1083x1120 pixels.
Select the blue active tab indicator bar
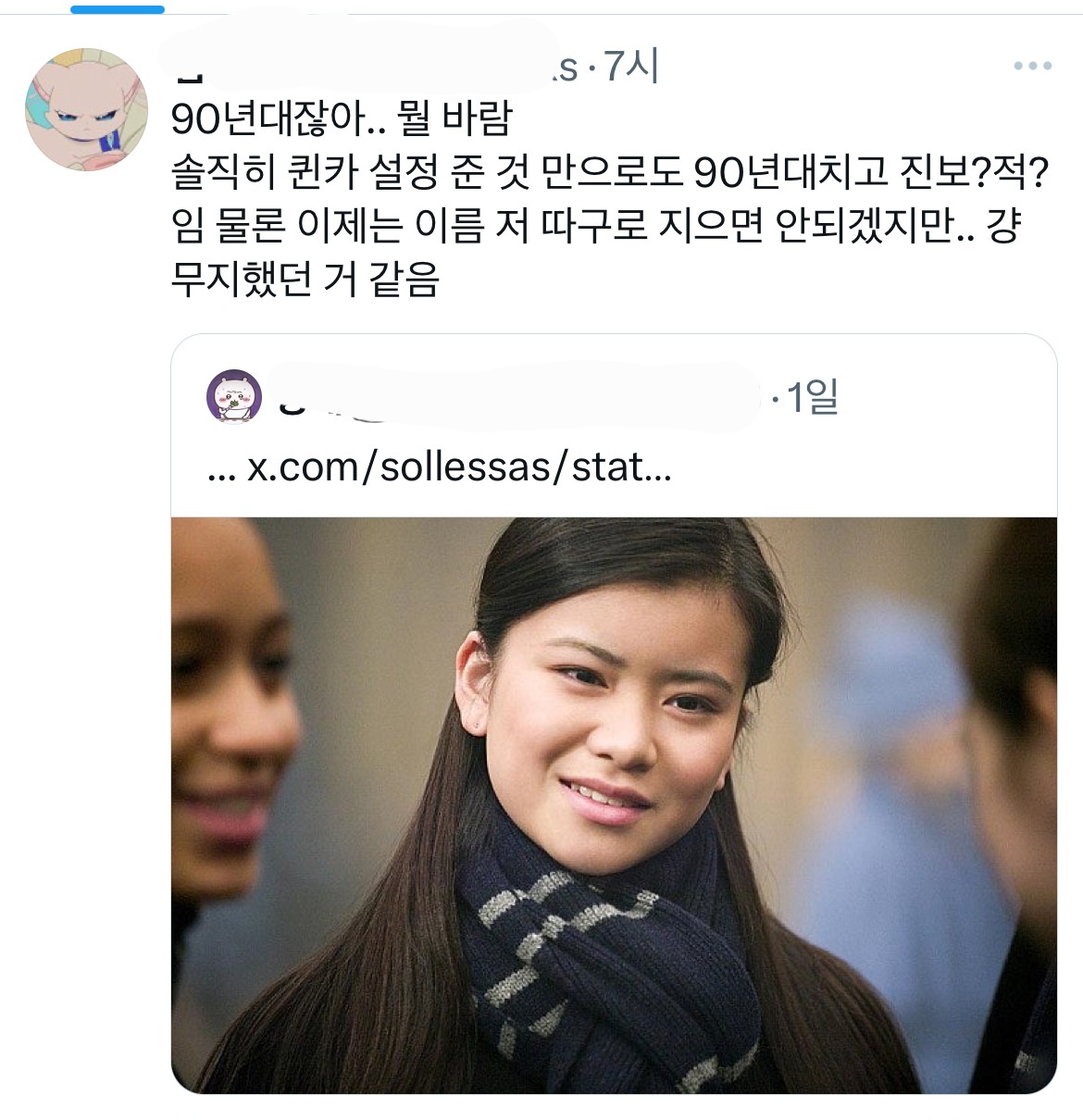tap(118, 9)
